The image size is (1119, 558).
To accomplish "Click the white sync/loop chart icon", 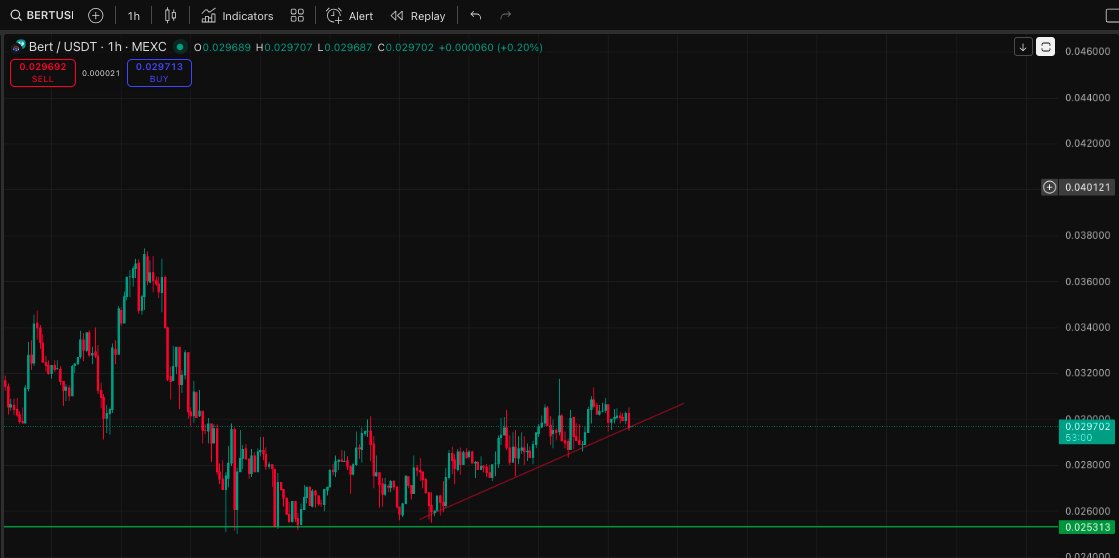I will [x=1045, y=47].
